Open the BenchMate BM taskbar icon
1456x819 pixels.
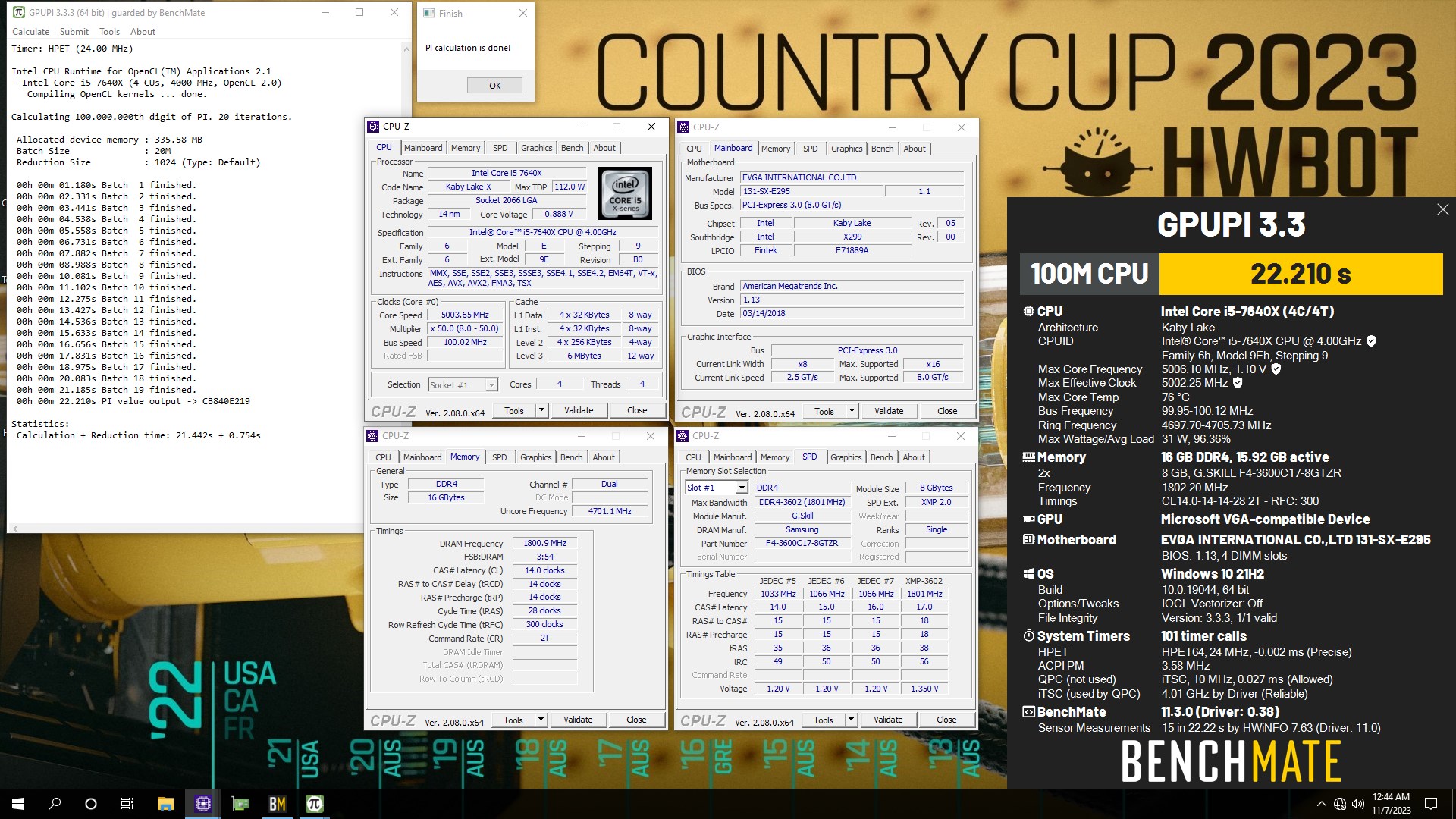(277, 804)
